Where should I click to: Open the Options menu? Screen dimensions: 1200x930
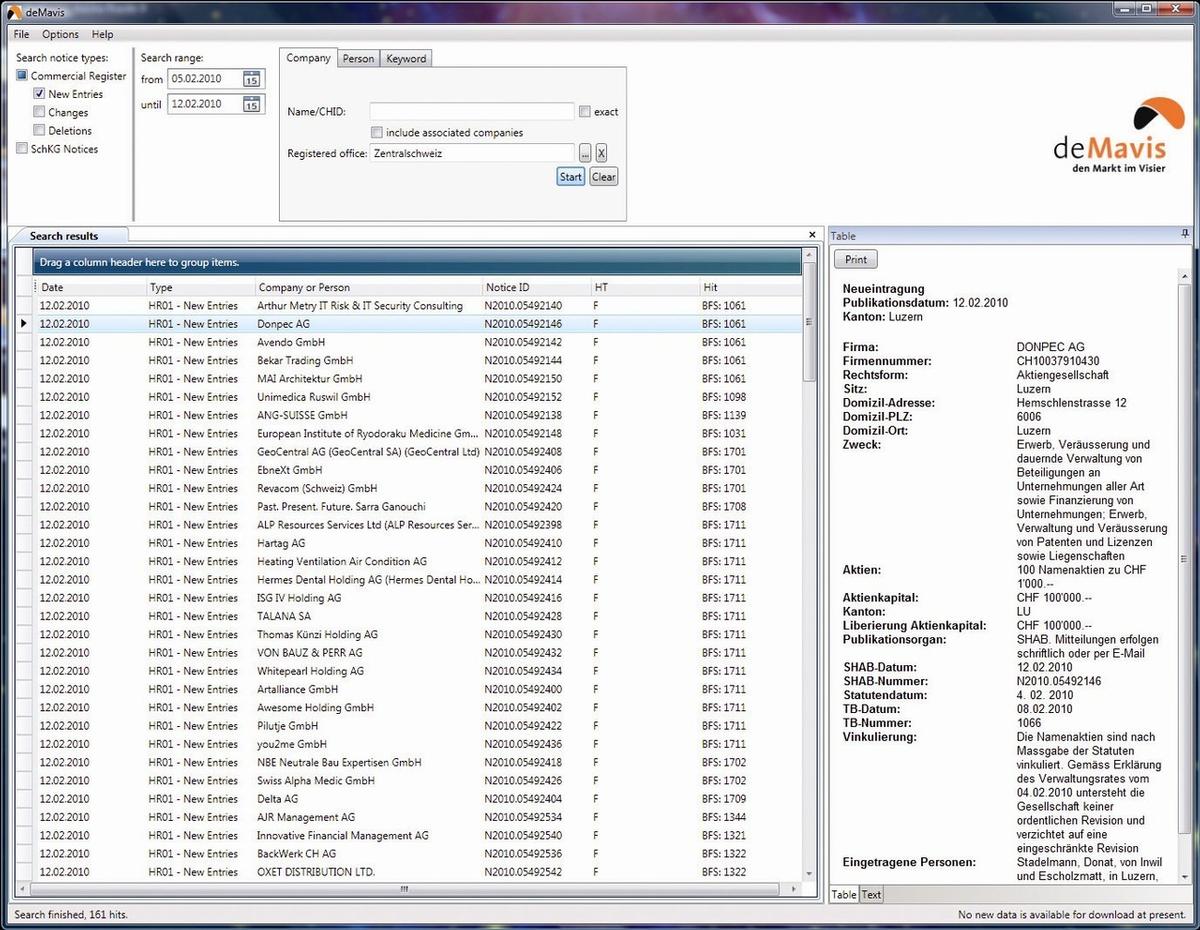[60, 35]
